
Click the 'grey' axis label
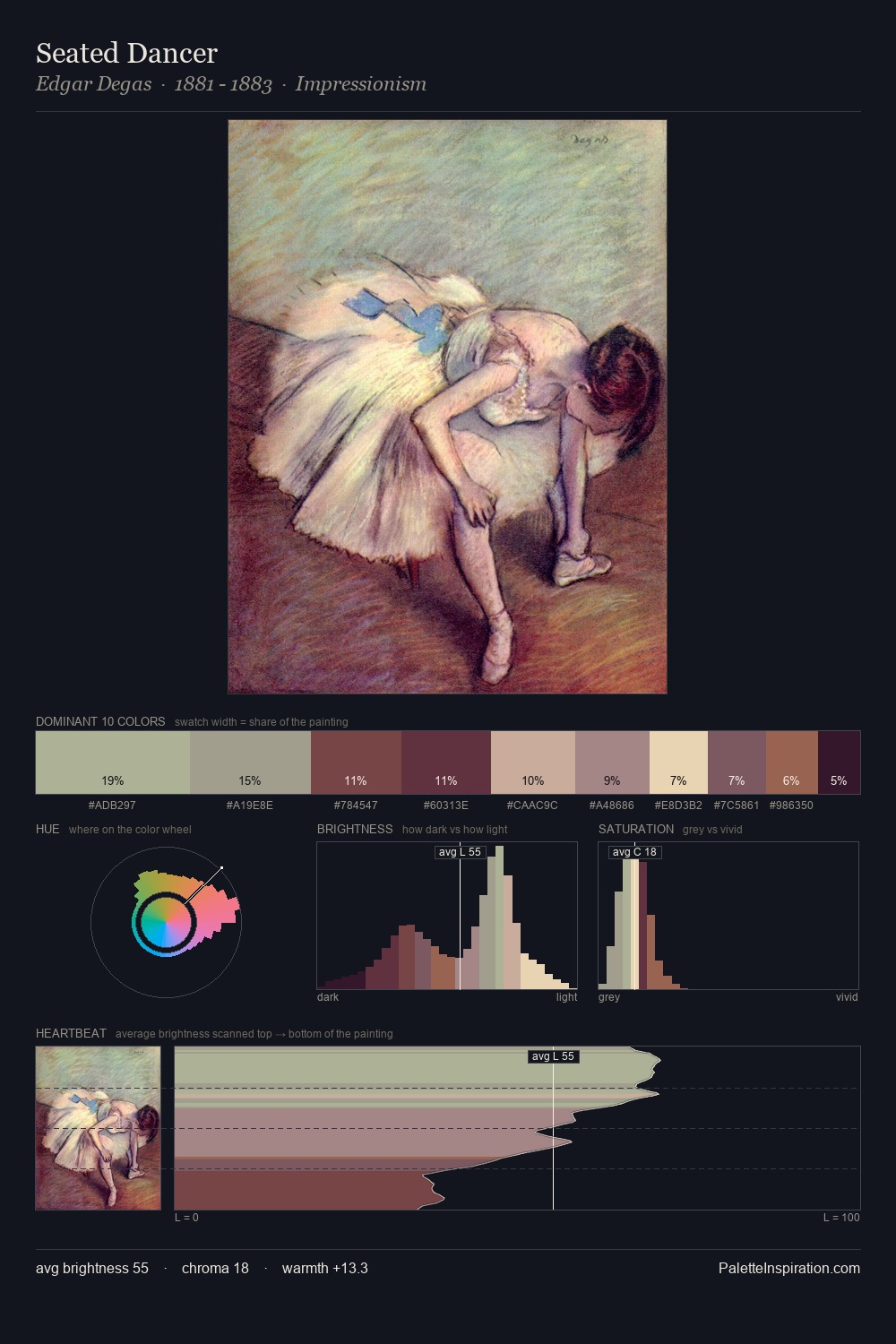point(609,997)
